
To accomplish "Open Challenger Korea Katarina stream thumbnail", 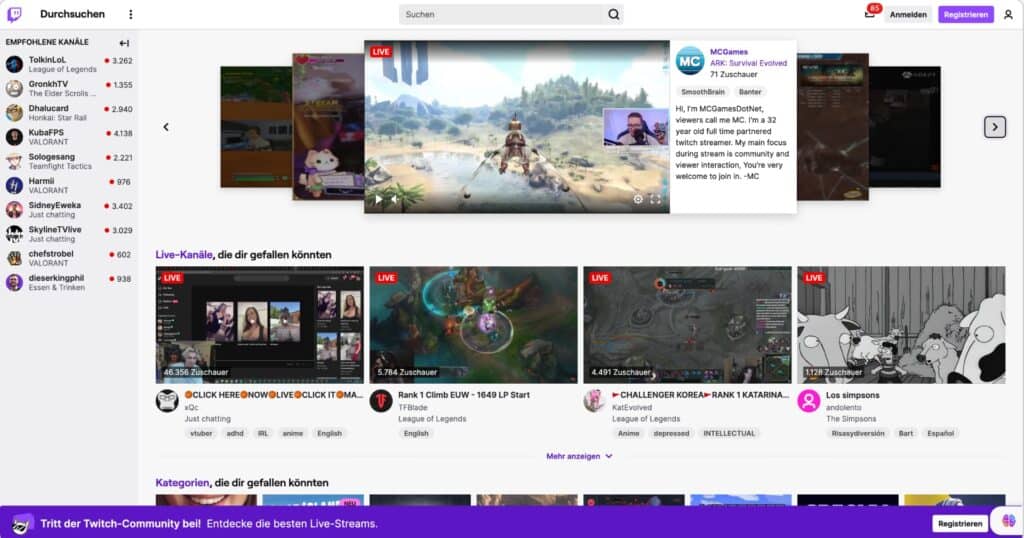I will click(x=687, y=324).
